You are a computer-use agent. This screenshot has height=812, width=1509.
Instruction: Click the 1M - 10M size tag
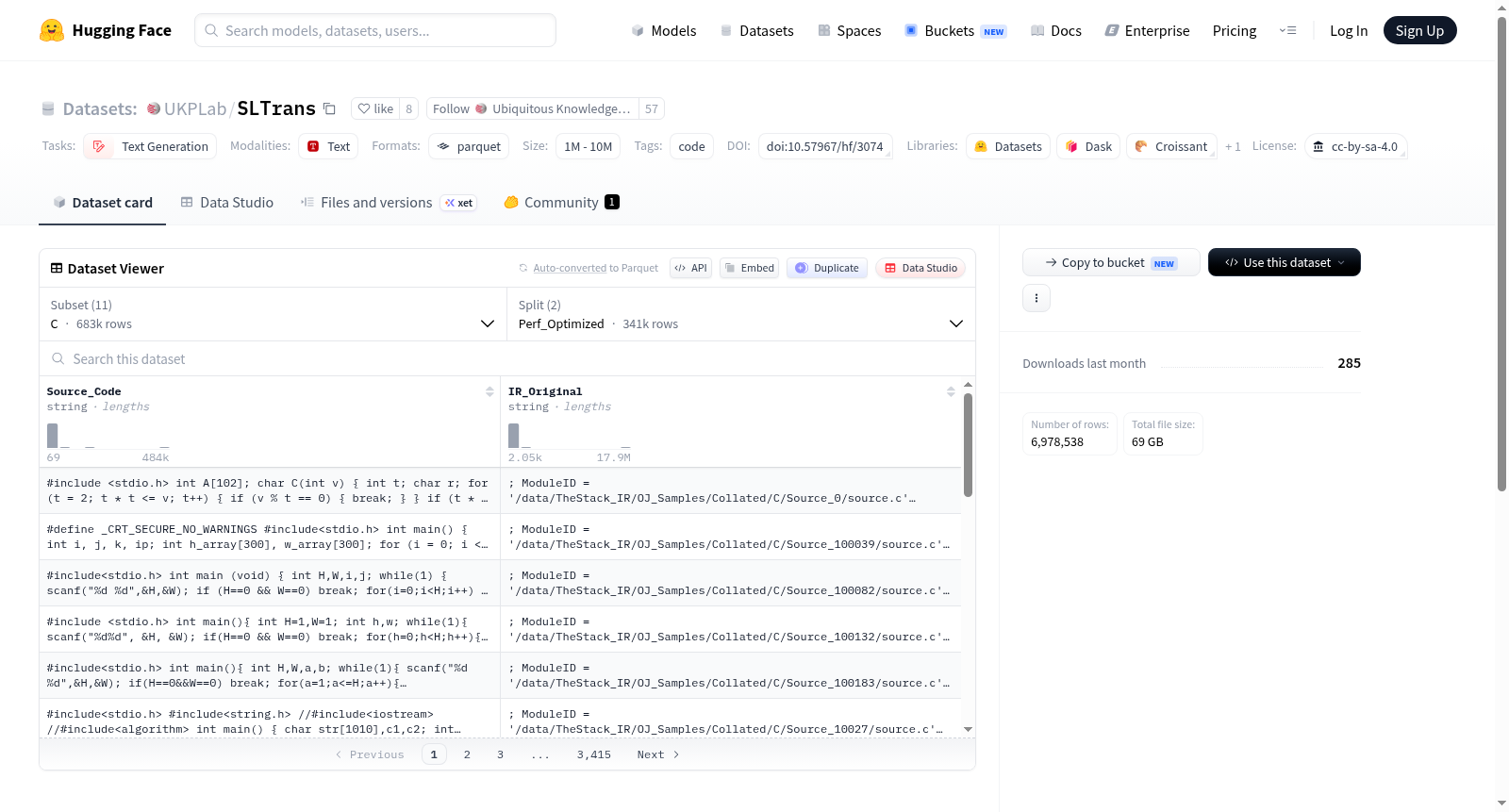(588, 146)
